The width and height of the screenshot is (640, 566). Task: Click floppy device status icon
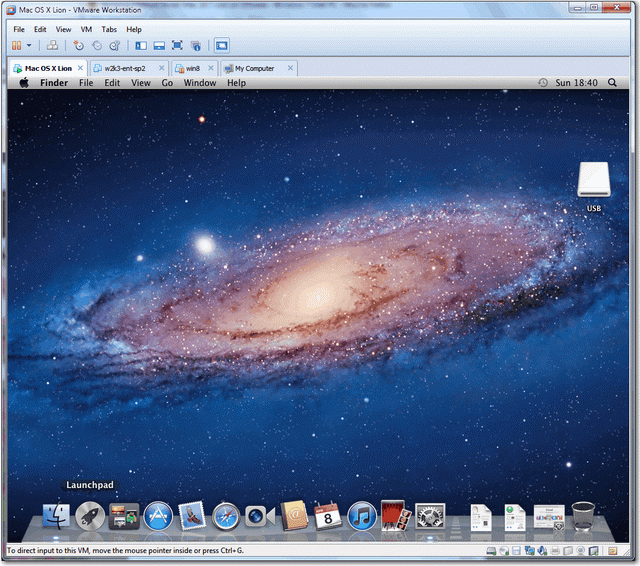[516, 551]
